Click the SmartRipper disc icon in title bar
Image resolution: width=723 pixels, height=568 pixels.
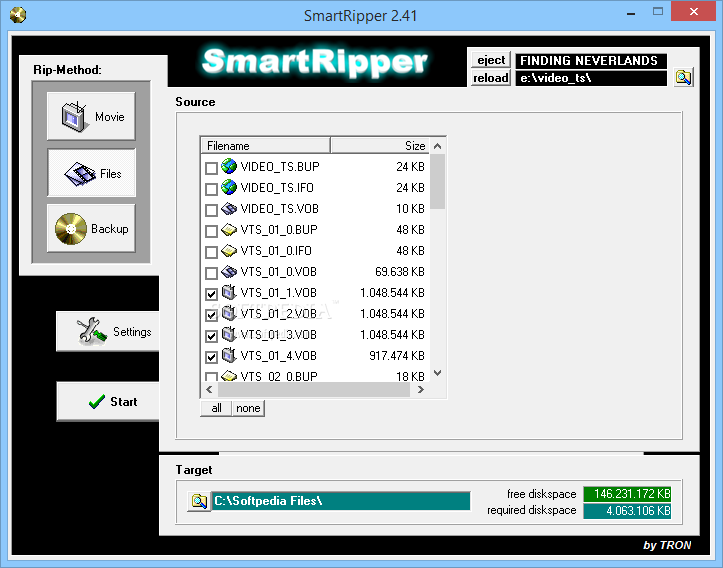(18, 15)
